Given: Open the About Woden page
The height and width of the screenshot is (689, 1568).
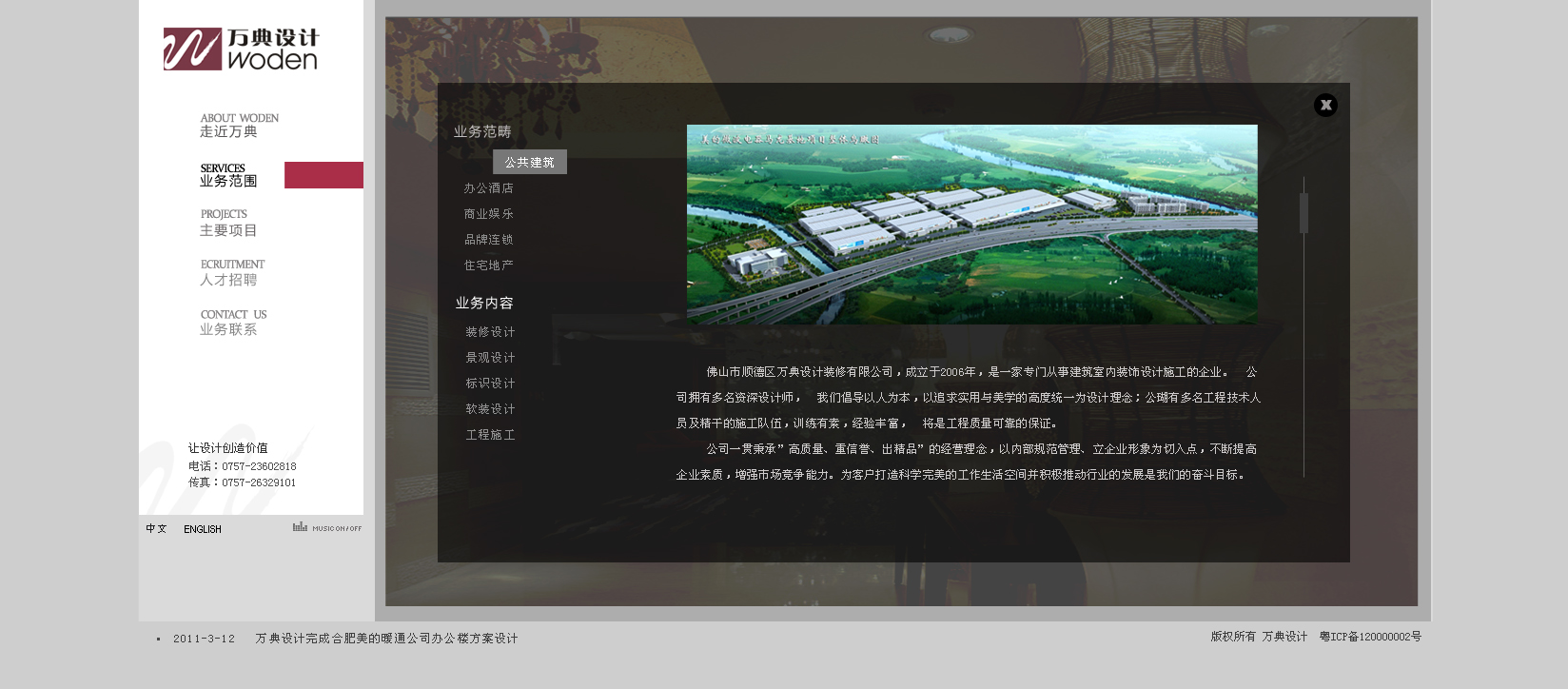Looking at the screenshot, I should (239, 126).
